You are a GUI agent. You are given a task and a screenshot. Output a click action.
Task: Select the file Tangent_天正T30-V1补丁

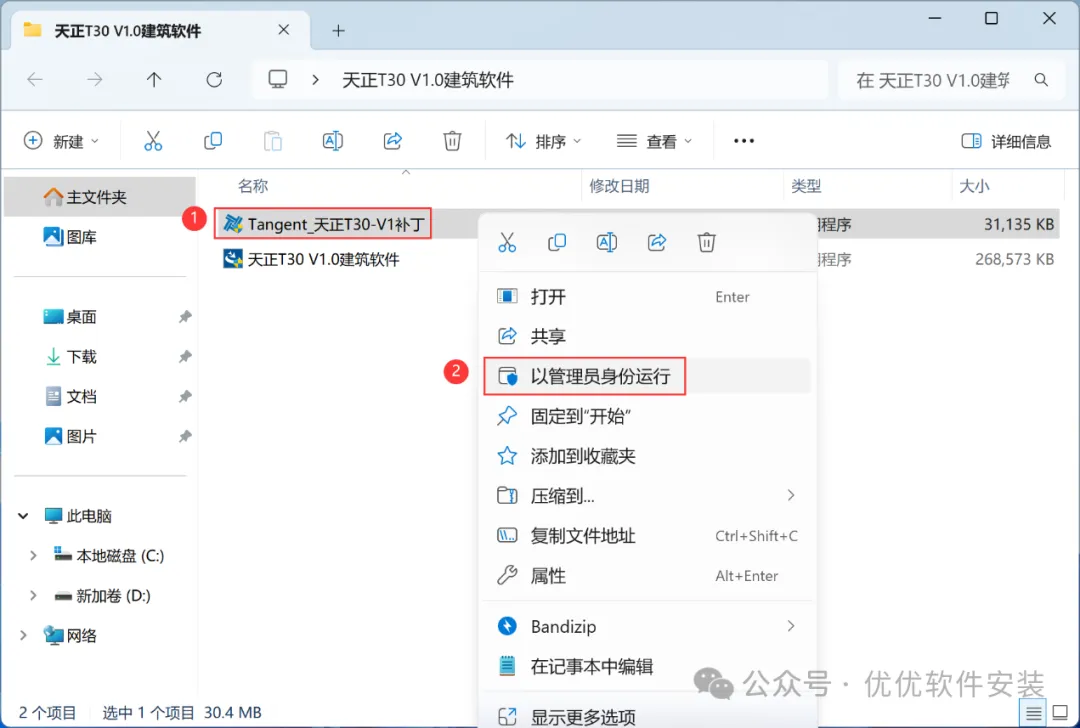pyautogui.click(x=323, y=223)
